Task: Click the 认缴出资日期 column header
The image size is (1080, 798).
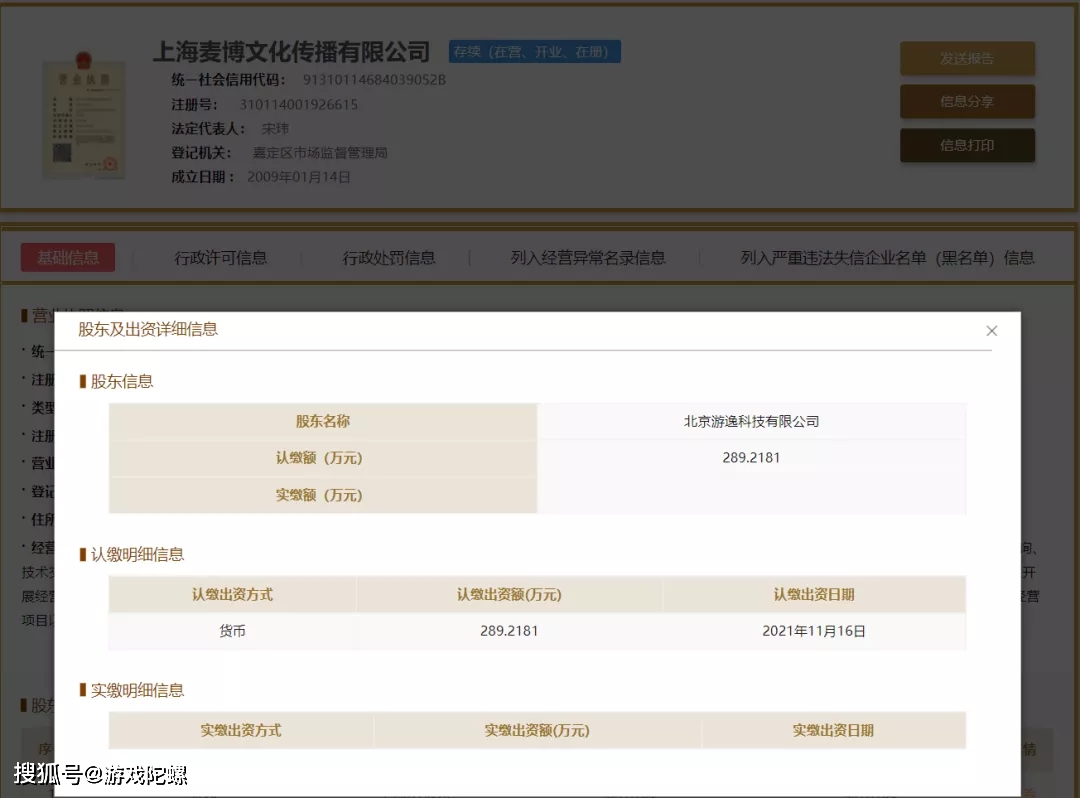Action: pyautogui.click(x=813, y=594)
